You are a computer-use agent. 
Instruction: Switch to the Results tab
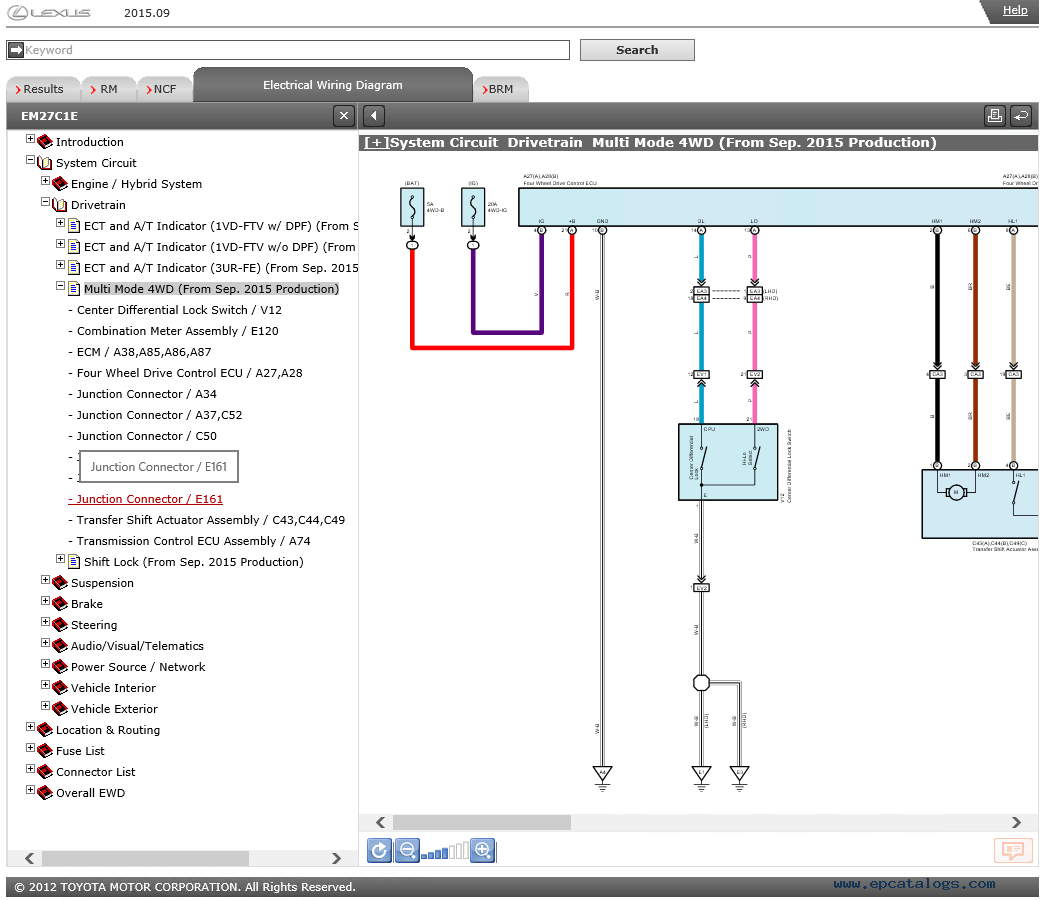[x=43, y=89]
